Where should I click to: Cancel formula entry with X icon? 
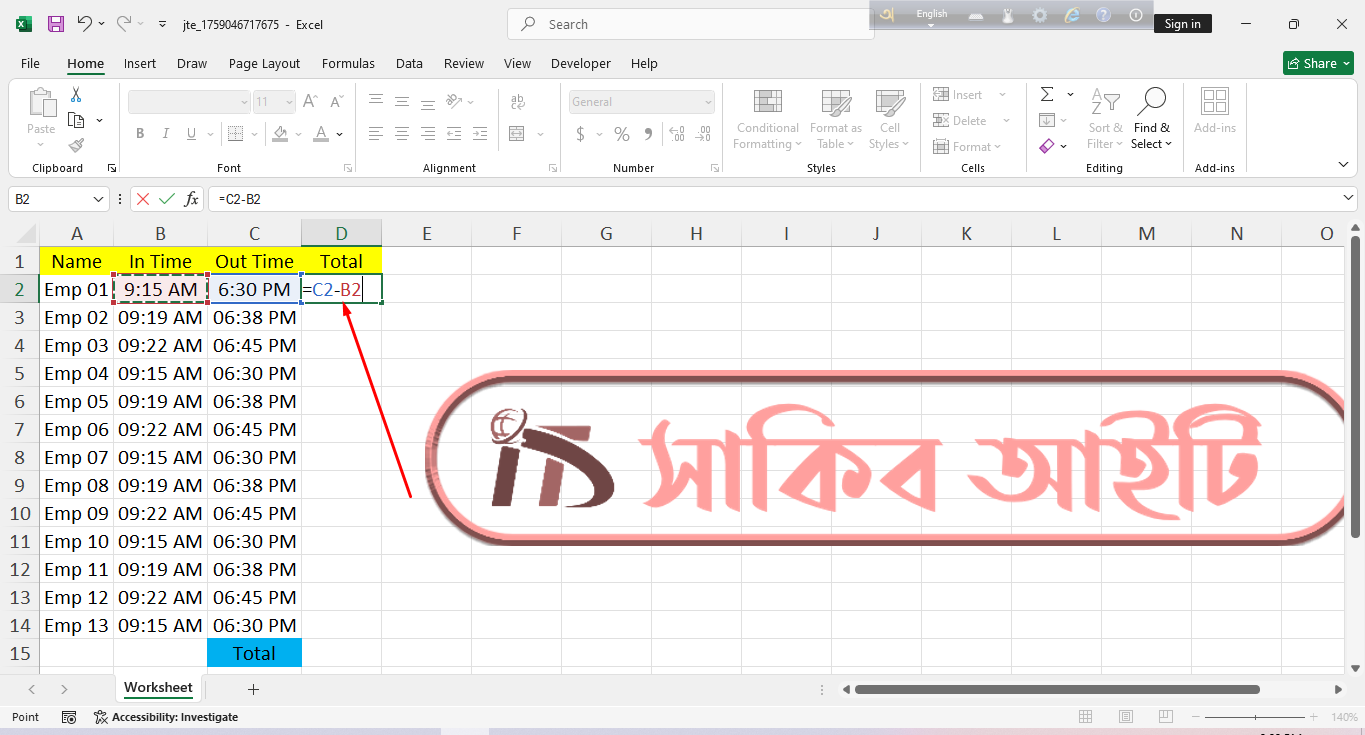click(x=143, y=199)
